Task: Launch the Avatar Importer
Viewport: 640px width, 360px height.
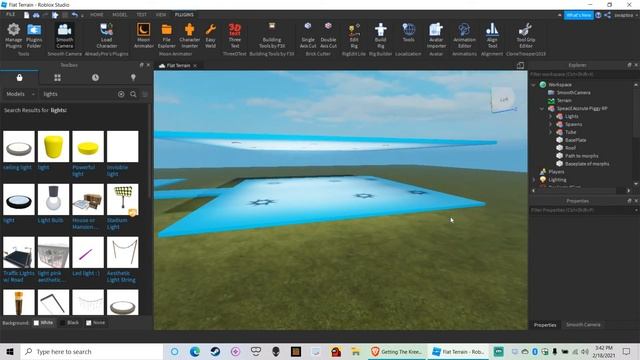Action: coord(436,36)
